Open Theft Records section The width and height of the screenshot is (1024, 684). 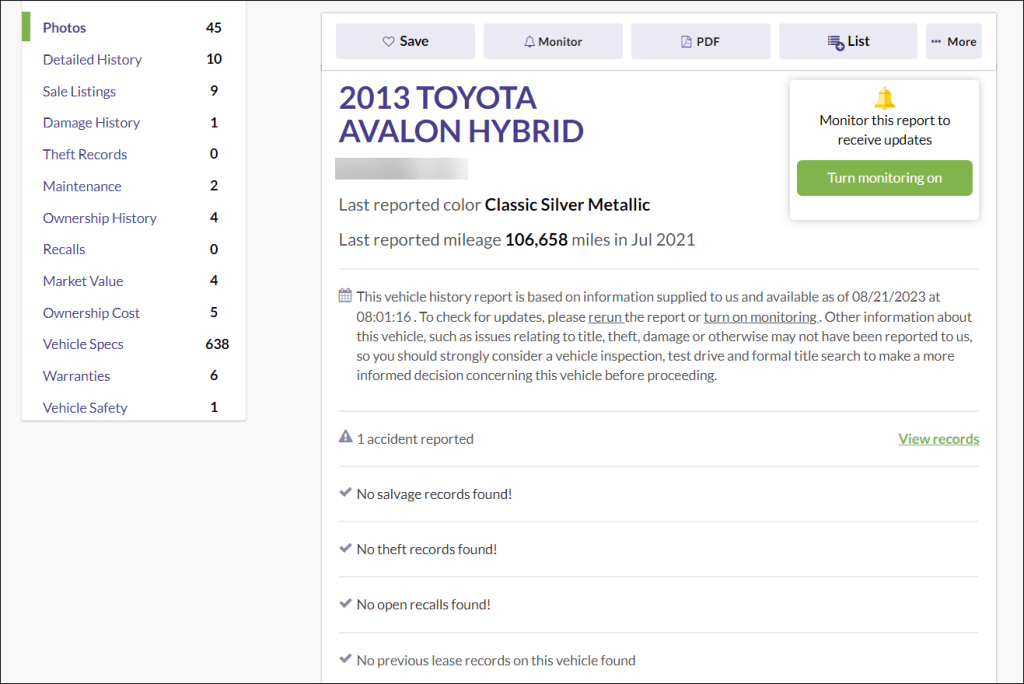point(85,154)
